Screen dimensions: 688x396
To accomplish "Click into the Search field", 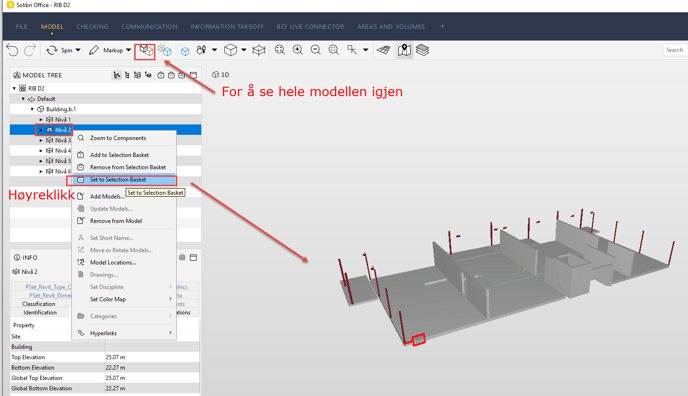I will tap(675, 50).
